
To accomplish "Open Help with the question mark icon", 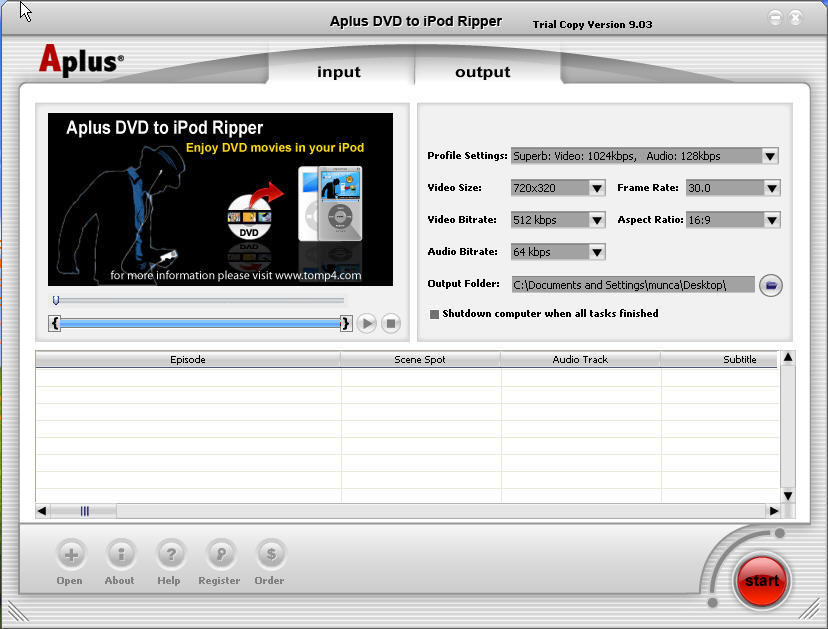I will coord(171,555).
